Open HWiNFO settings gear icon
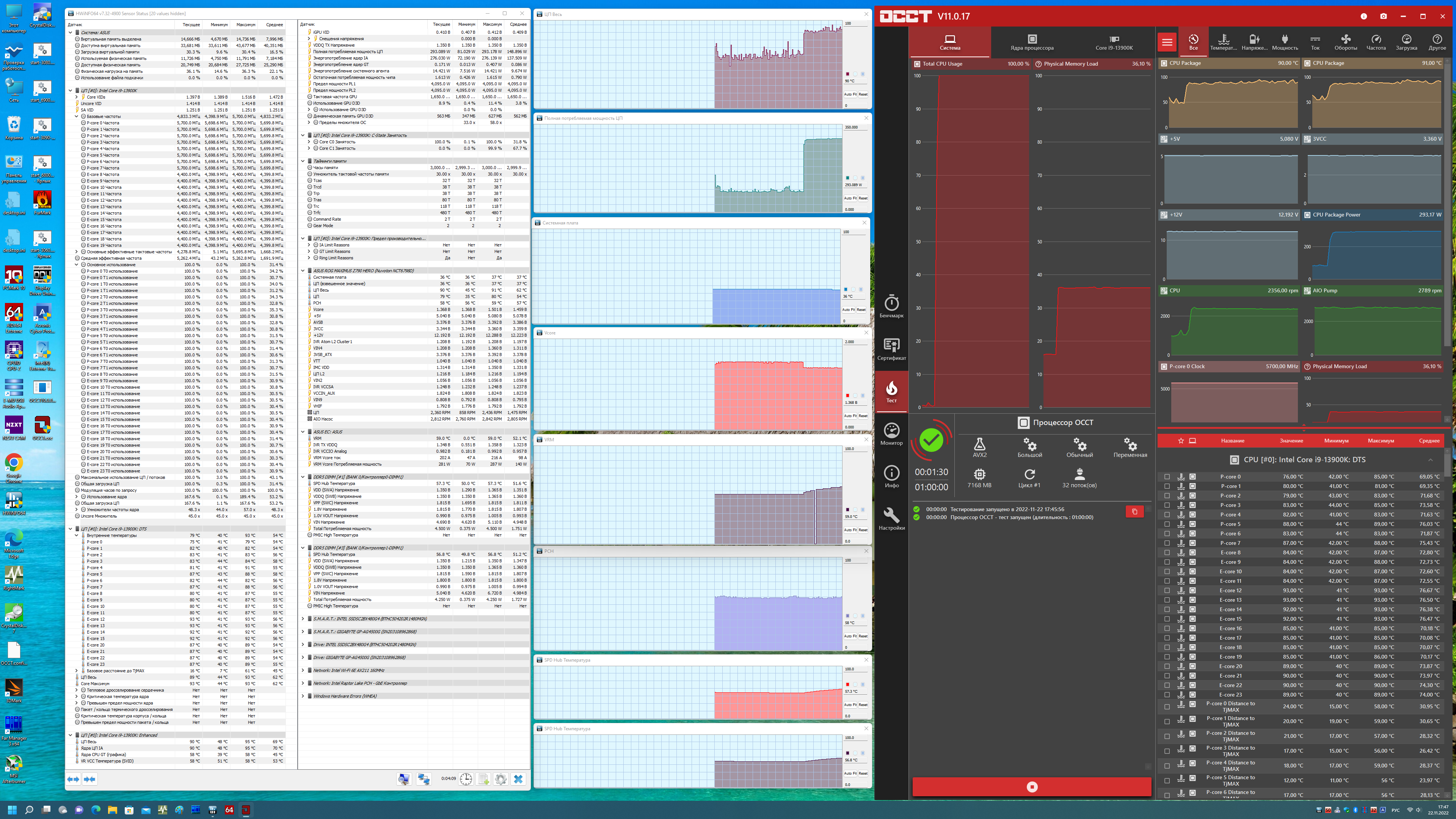 point(501,779)
